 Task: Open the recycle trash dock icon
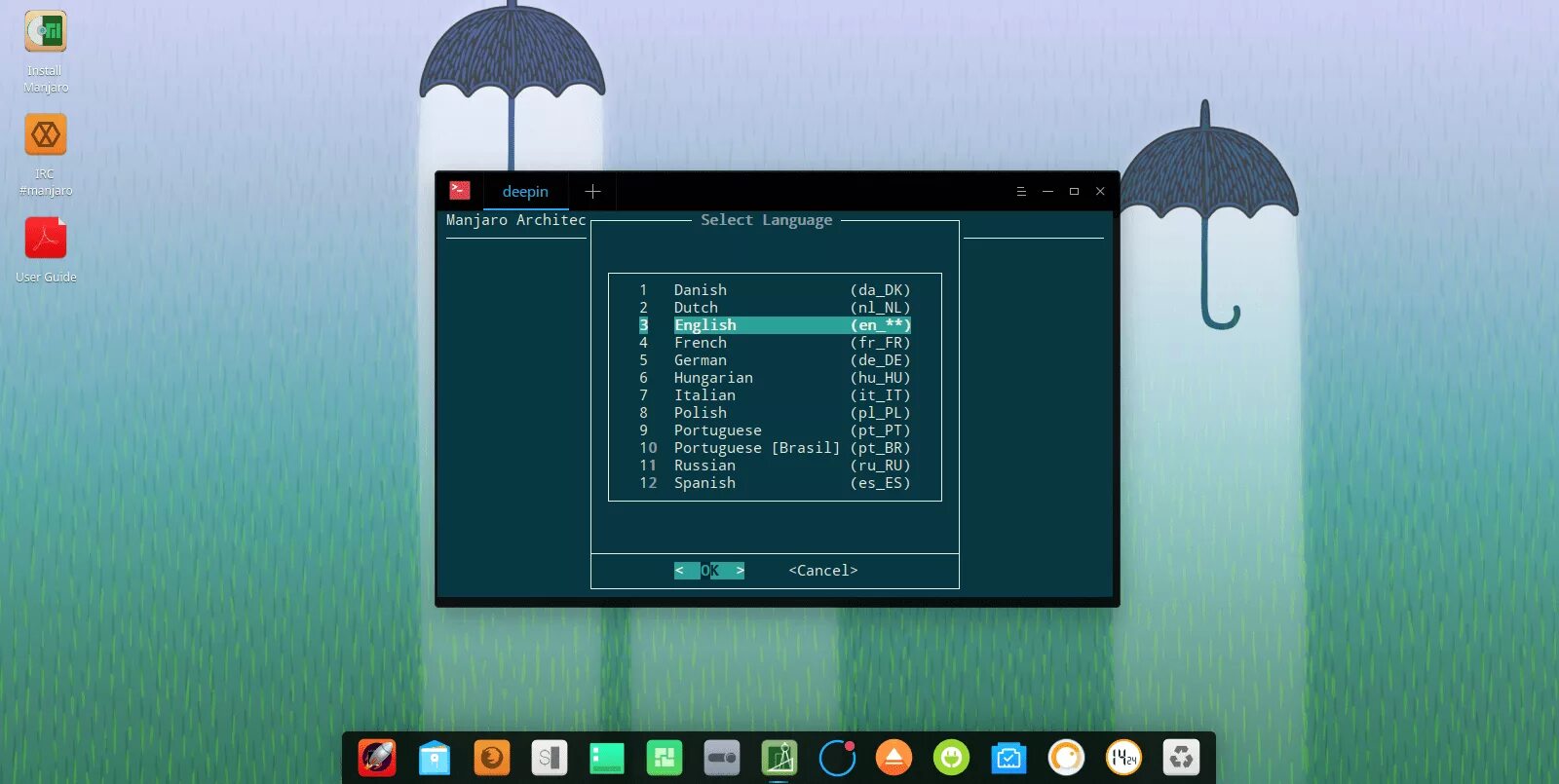coord(1181,758)
